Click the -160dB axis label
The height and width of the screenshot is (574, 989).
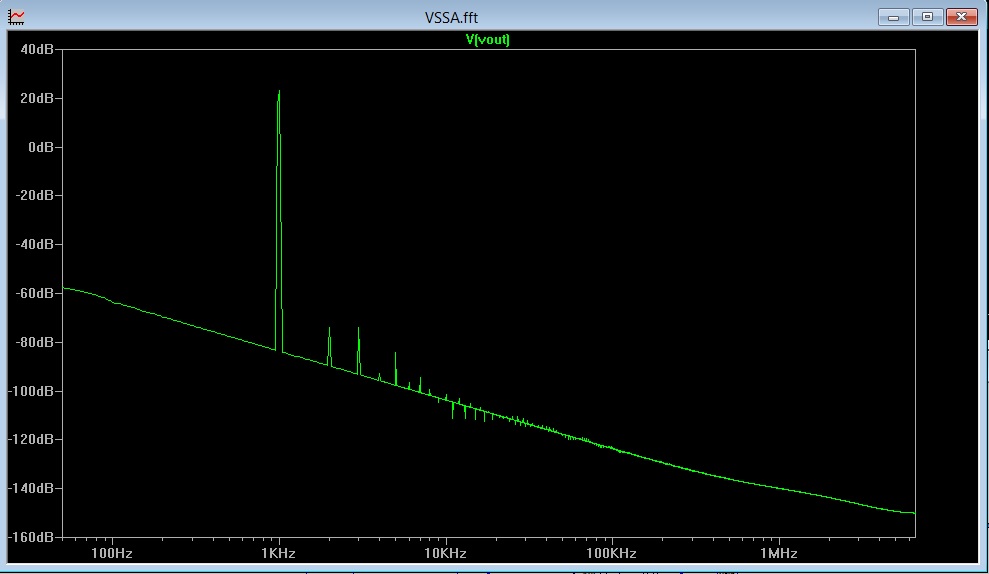32,537
